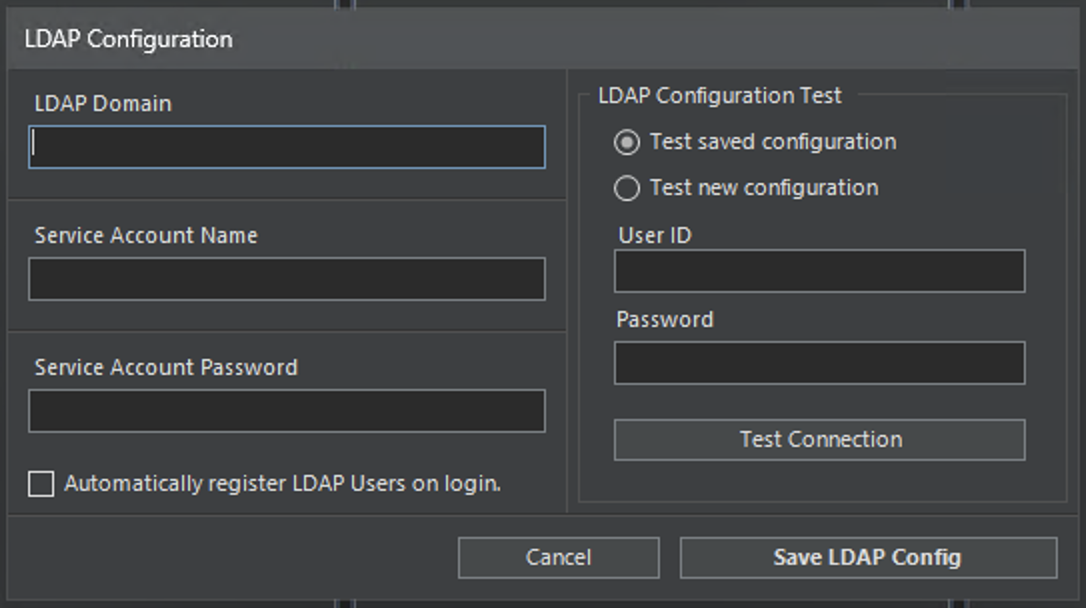Viewport: 1086px width, 608px height.
Task: Click the User ID label
Action: point(655,235)
